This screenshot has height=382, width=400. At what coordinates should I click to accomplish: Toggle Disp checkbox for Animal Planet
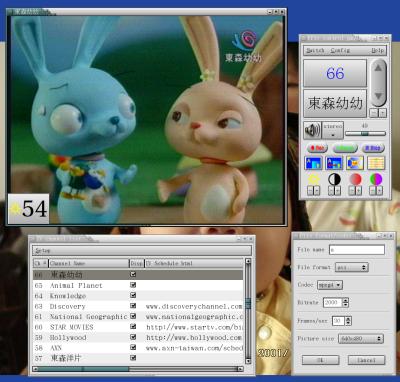(133, 285)
